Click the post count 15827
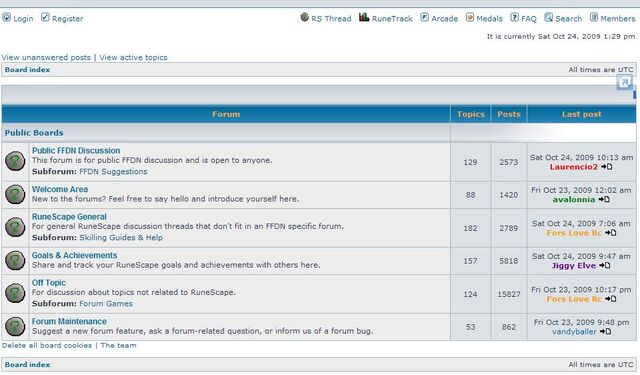The width and height of the screenshot is (640, 375). point(509,294)
